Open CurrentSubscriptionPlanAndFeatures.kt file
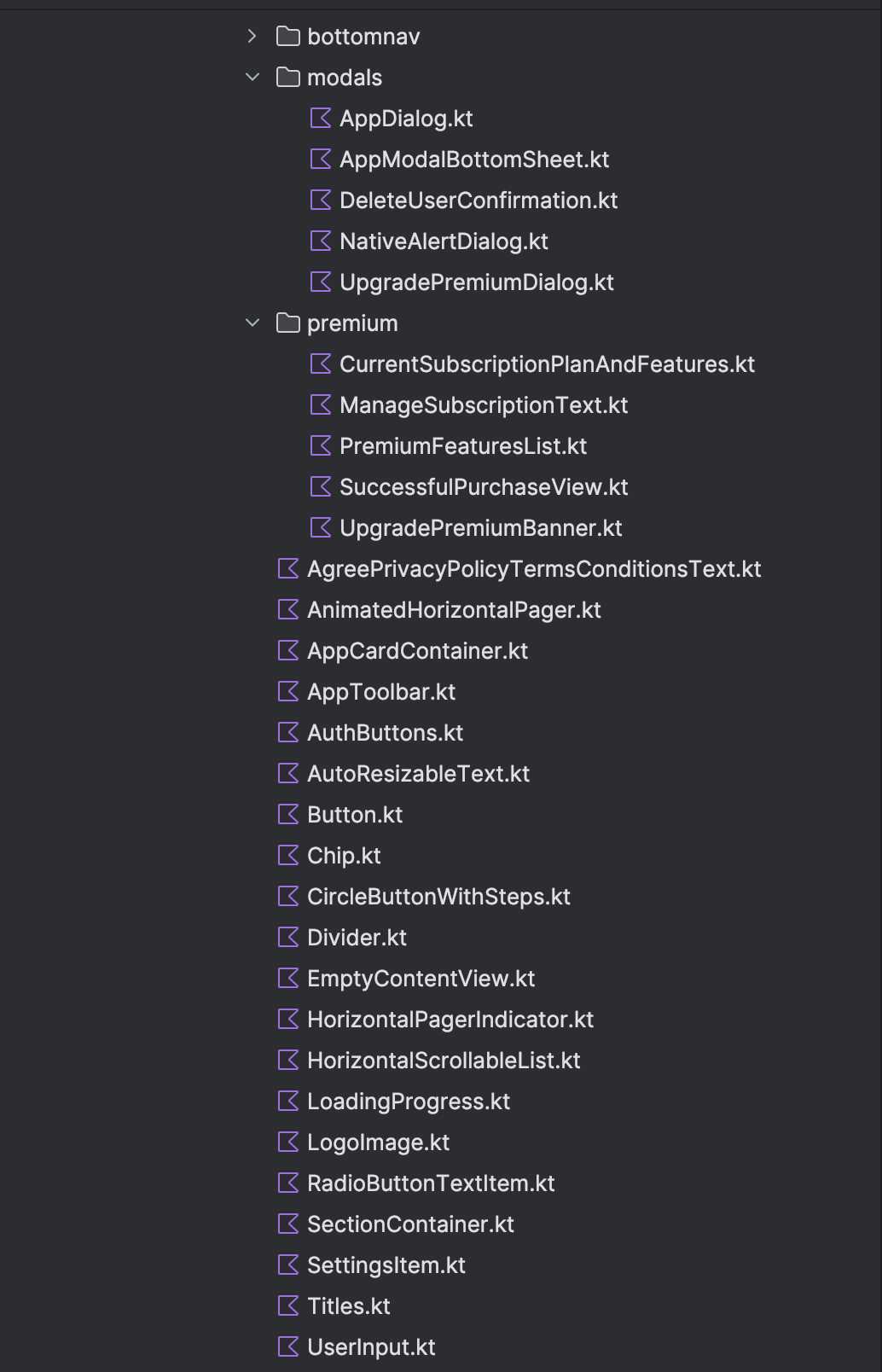Viewport: 882px width, 1372px height. coord(547,364)
